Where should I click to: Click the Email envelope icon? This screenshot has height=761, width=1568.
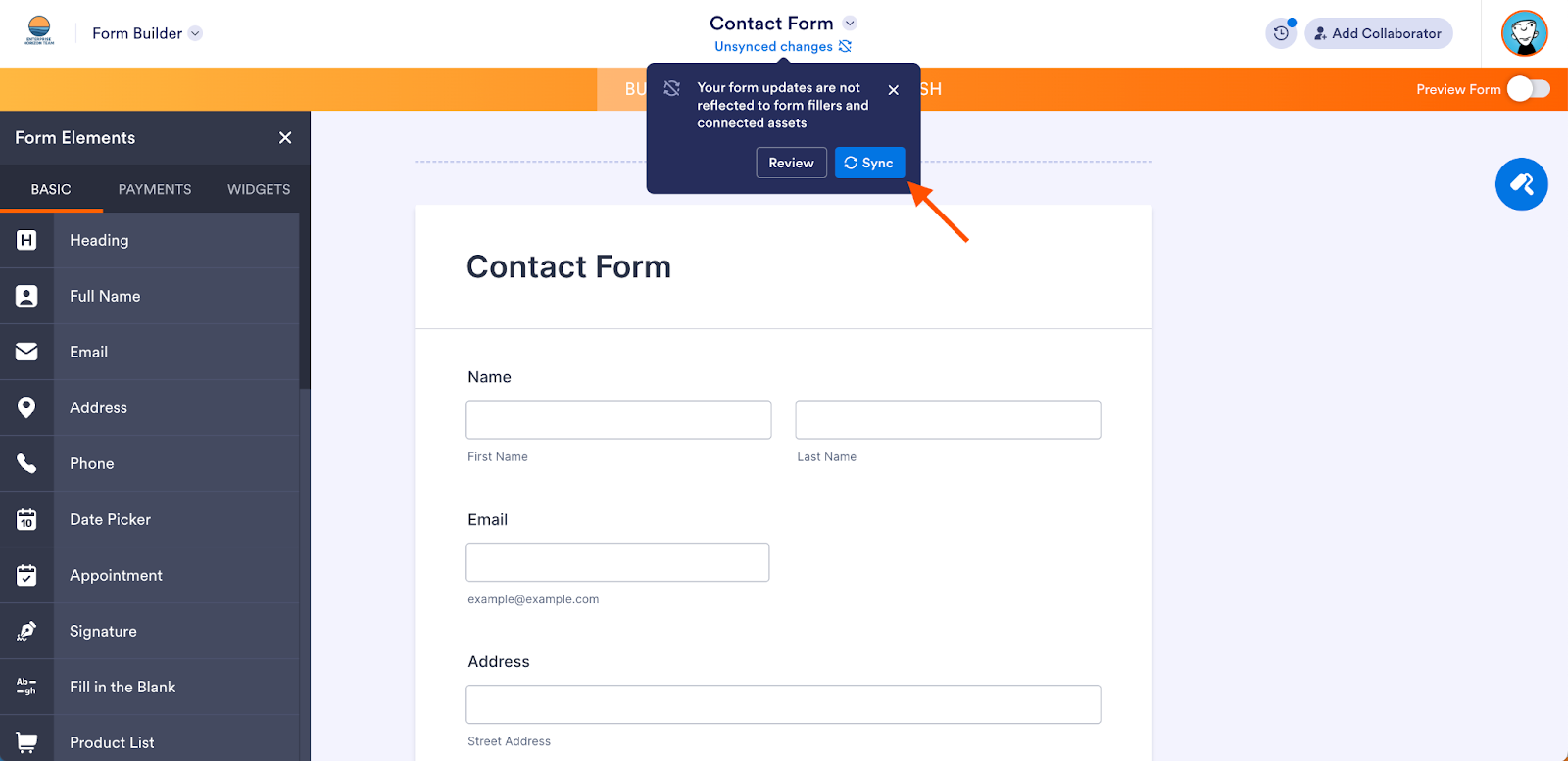(x=26, y=352)
